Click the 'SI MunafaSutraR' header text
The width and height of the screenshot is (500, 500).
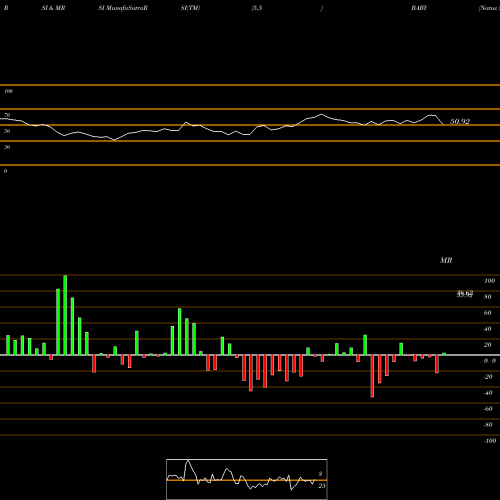[x=123, y=8]
